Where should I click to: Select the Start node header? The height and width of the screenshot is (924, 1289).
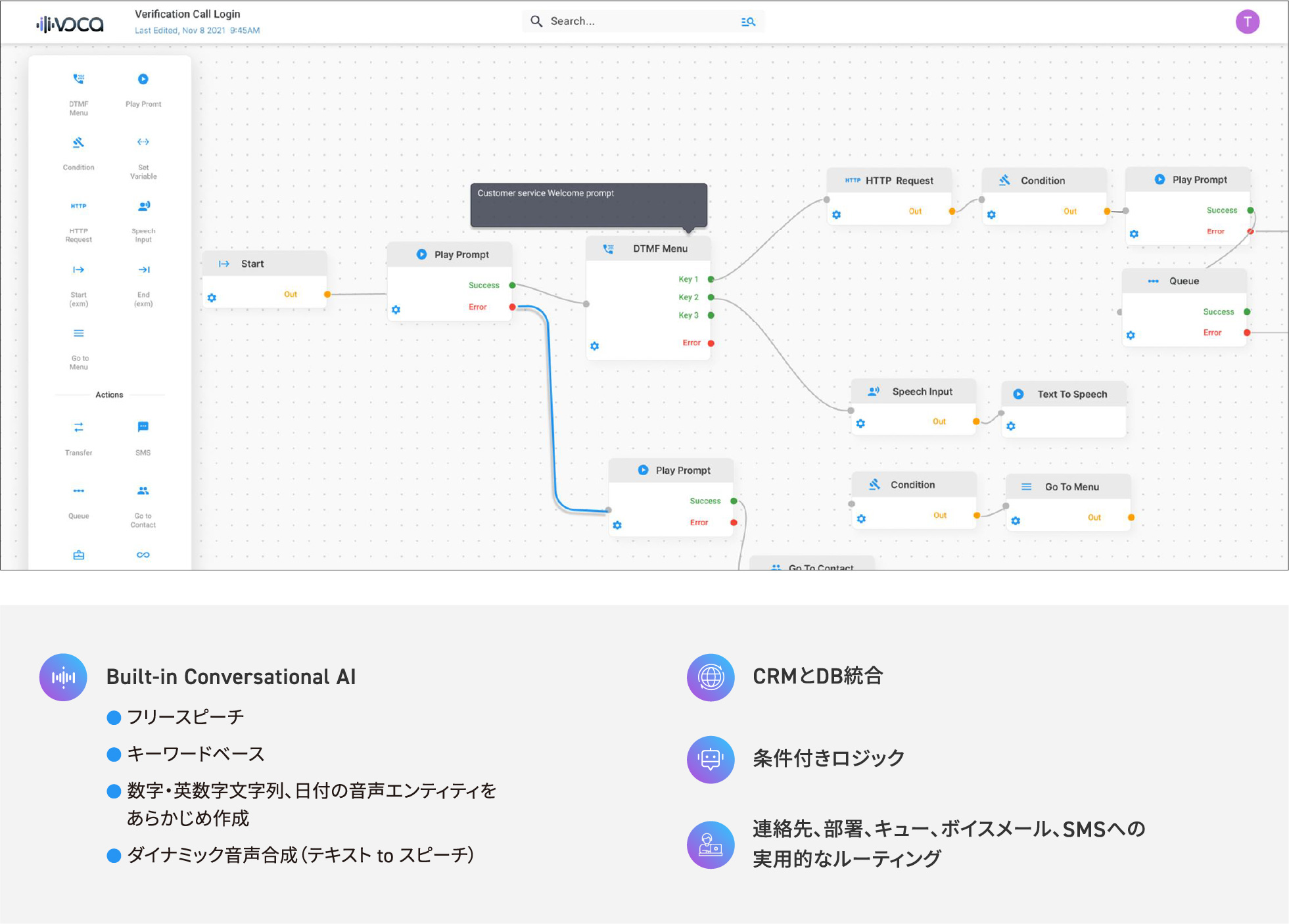click(x=264, y=264)
